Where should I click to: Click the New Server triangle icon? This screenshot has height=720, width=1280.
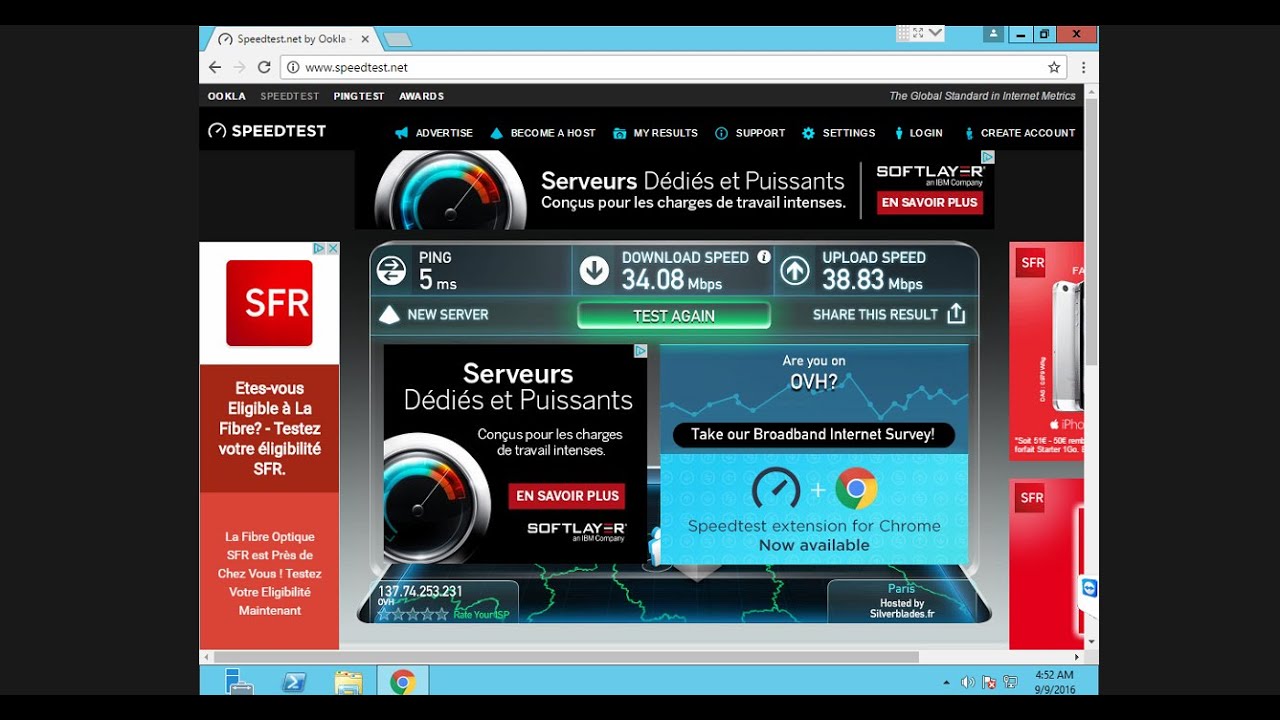tap(389, 315)
